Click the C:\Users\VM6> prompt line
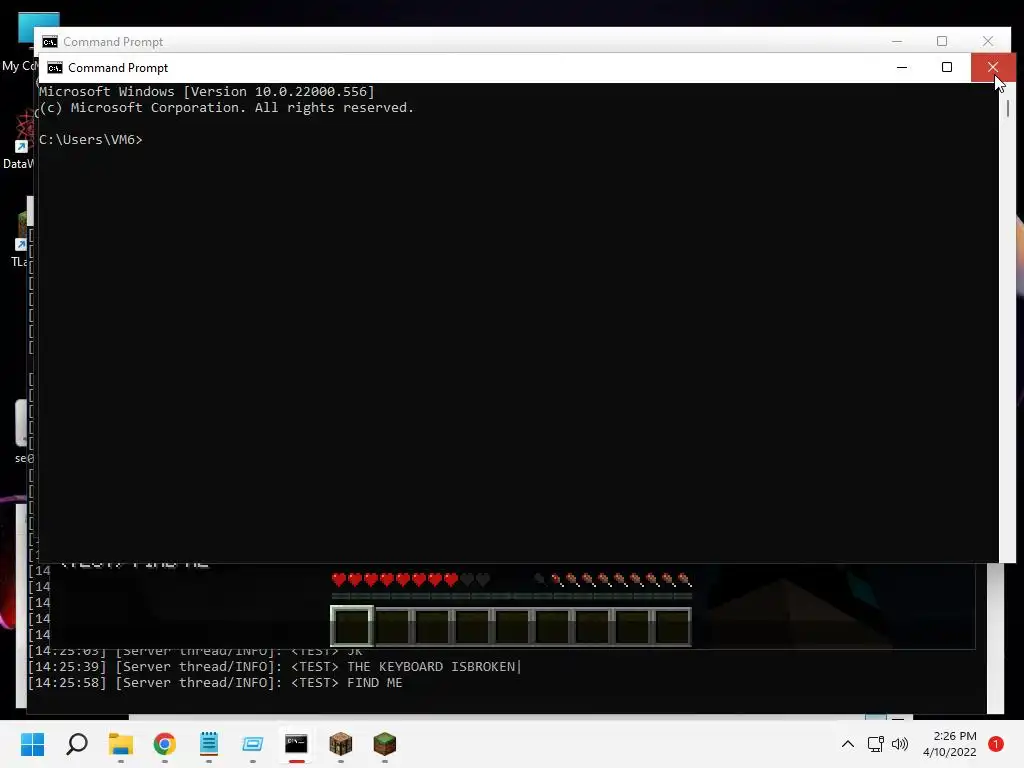This screenshot has height=768, width=1024. coord(91,140)
